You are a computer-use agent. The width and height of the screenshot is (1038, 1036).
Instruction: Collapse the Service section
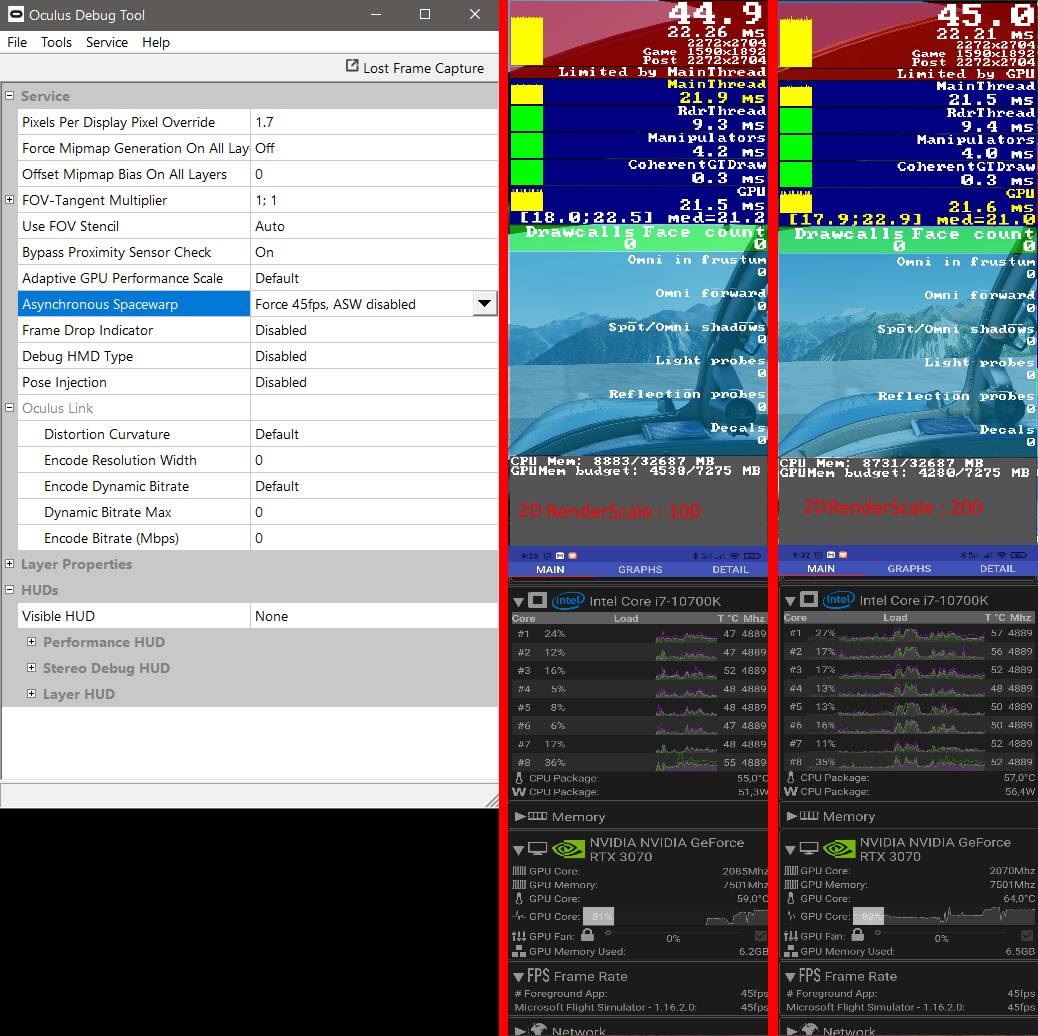click(x=10, y=96)
